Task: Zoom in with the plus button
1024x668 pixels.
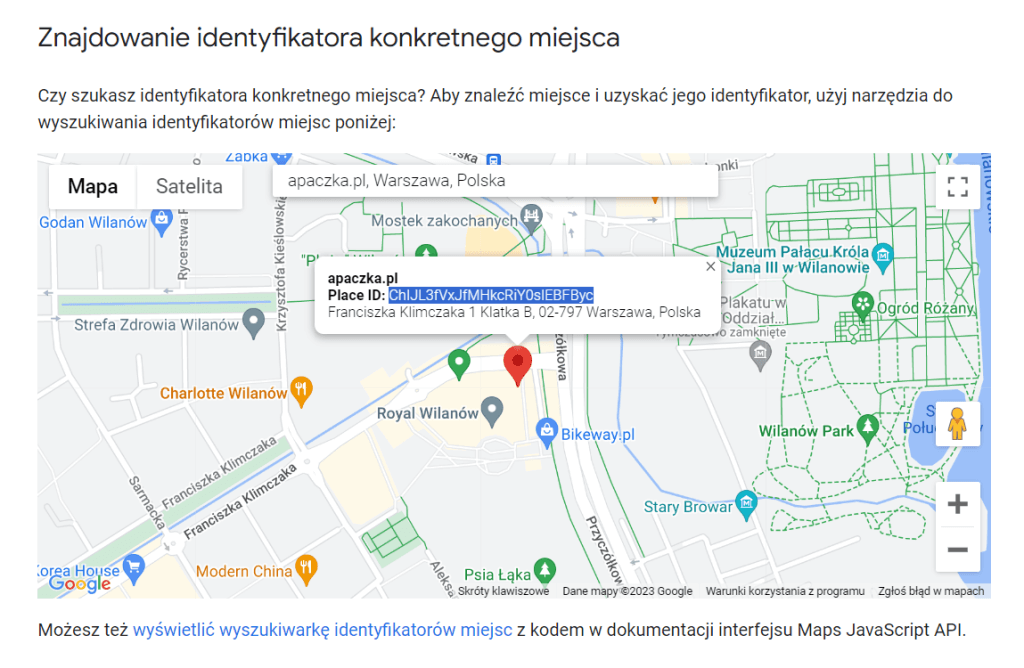Action: [957, 504]
